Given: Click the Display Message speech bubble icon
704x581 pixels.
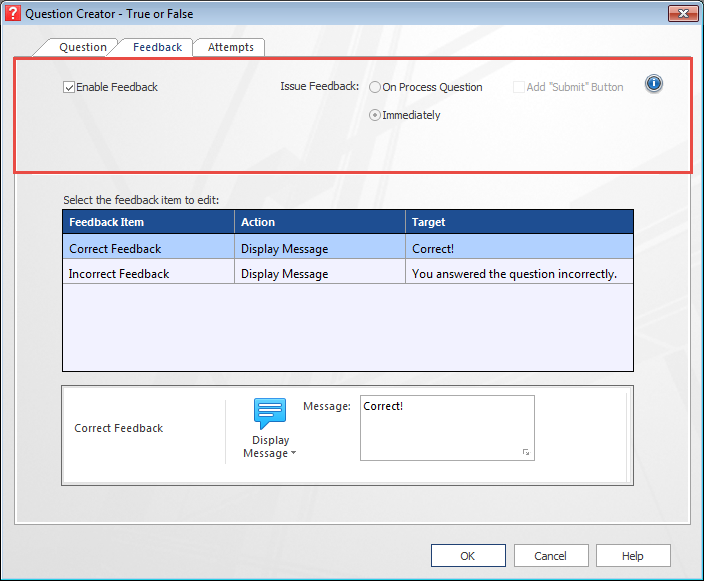Looking at the screenshot, I should click(270, 414).
